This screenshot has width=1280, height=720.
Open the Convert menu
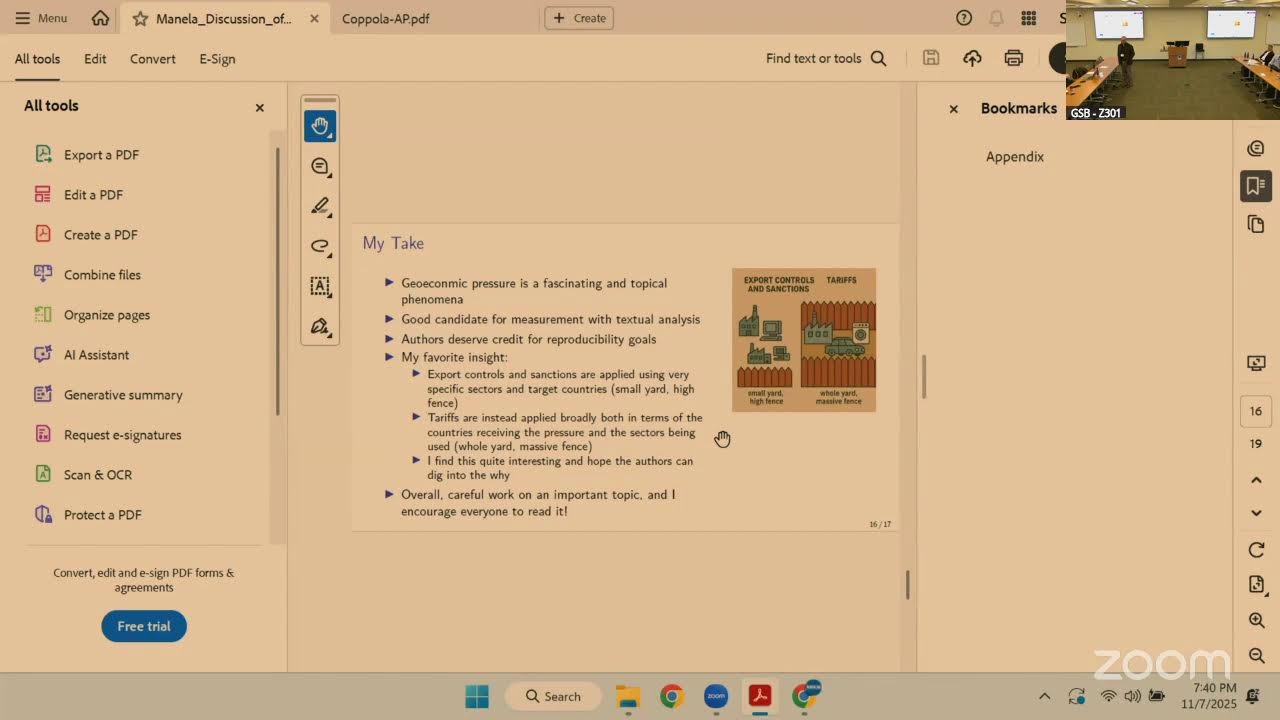[x=153, y=58]
